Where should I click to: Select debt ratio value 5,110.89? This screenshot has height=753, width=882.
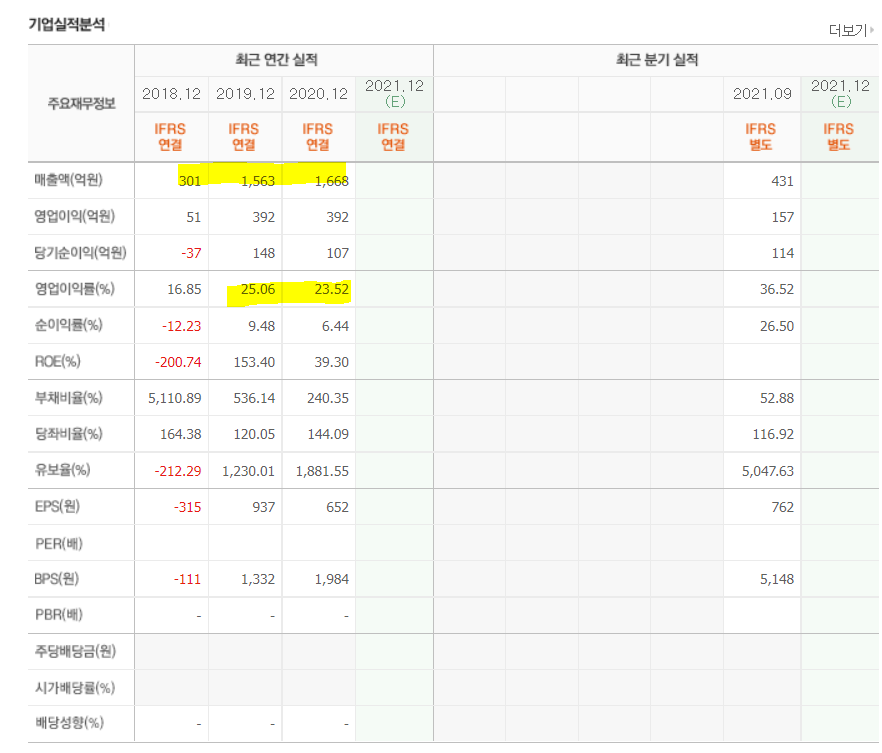coord(174,398)
